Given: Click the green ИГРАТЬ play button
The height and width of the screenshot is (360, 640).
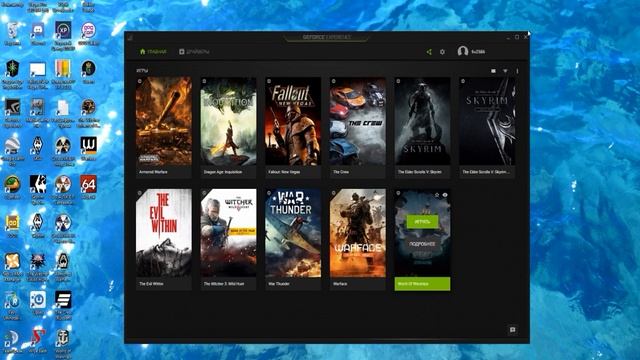Looking at the screenshot, I should coord(422,222).
